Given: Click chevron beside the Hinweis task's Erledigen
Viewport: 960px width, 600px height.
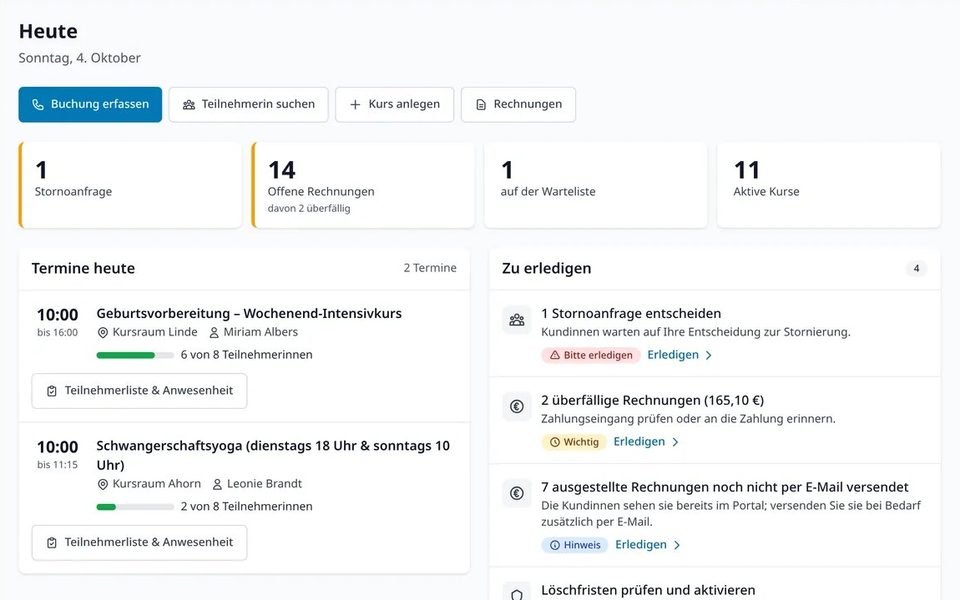Looking at the screenshot, I should coord(677,546).
